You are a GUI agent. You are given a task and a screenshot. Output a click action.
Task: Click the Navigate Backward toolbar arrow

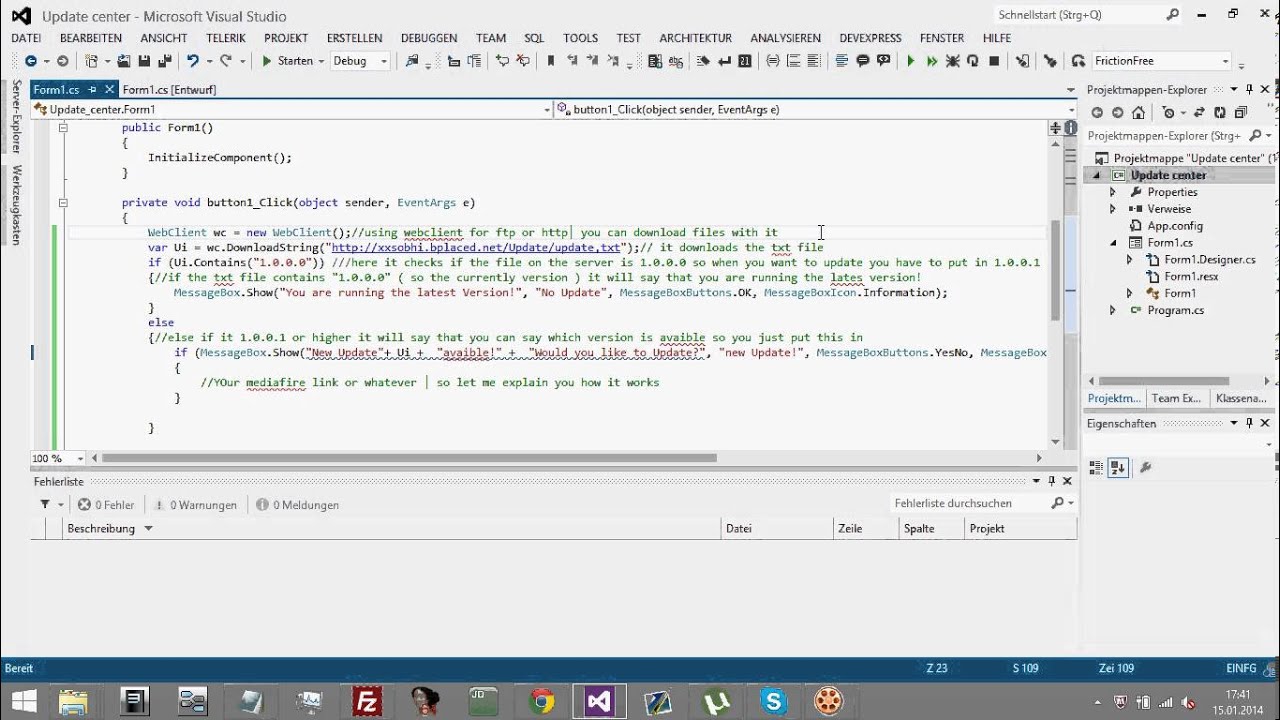click(x=31, y=61)
